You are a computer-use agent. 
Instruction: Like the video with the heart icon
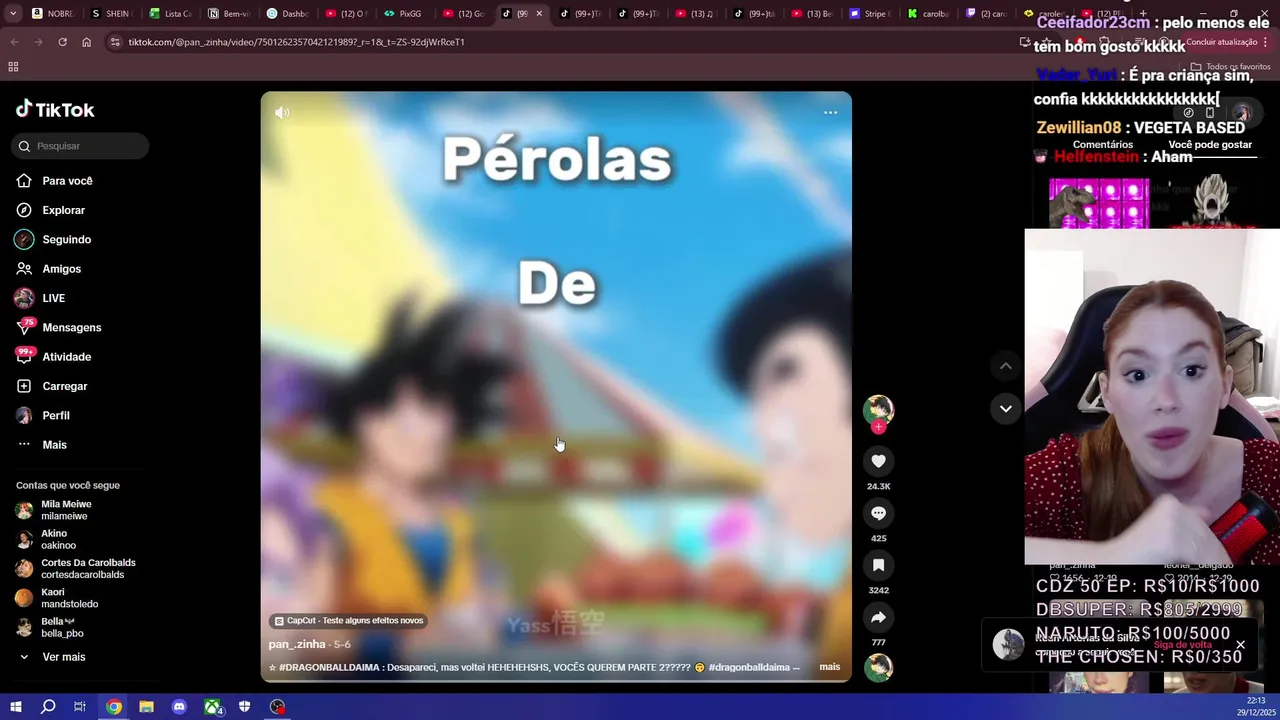tap(878, 461)
